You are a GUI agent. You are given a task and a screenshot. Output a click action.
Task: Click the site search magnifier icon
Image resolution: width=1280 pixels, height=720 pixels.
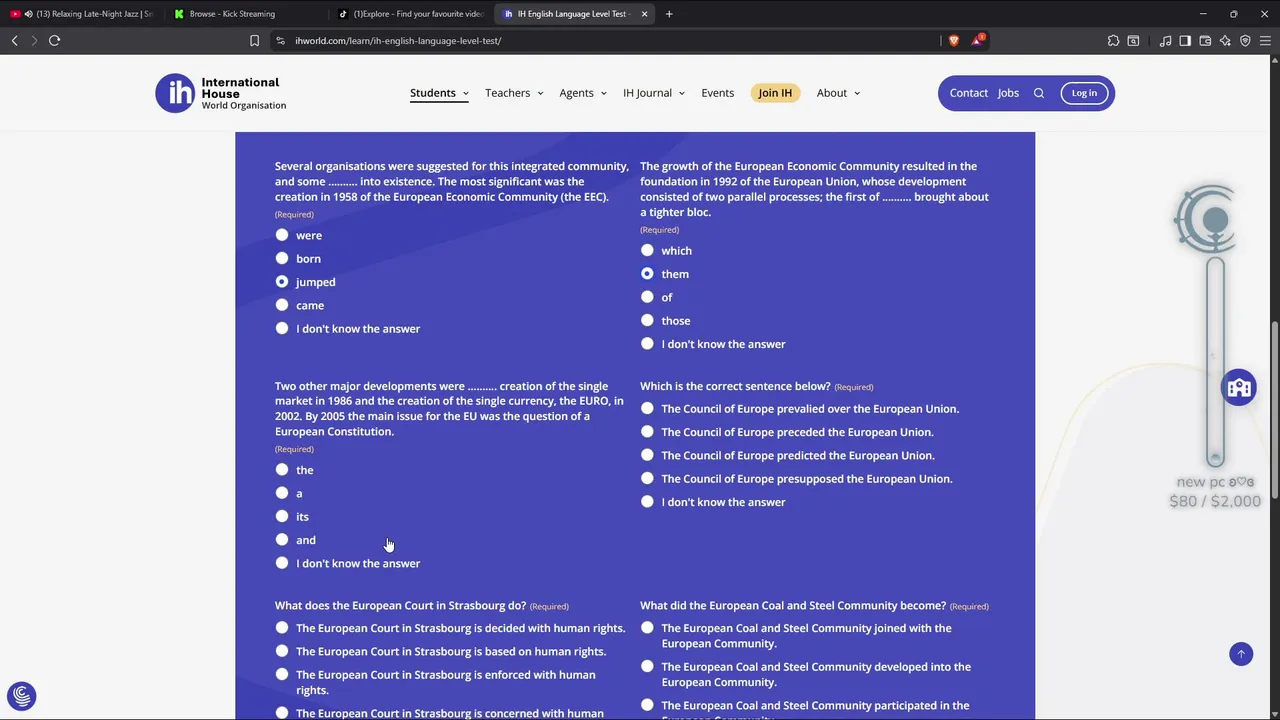coord(1039,93)
